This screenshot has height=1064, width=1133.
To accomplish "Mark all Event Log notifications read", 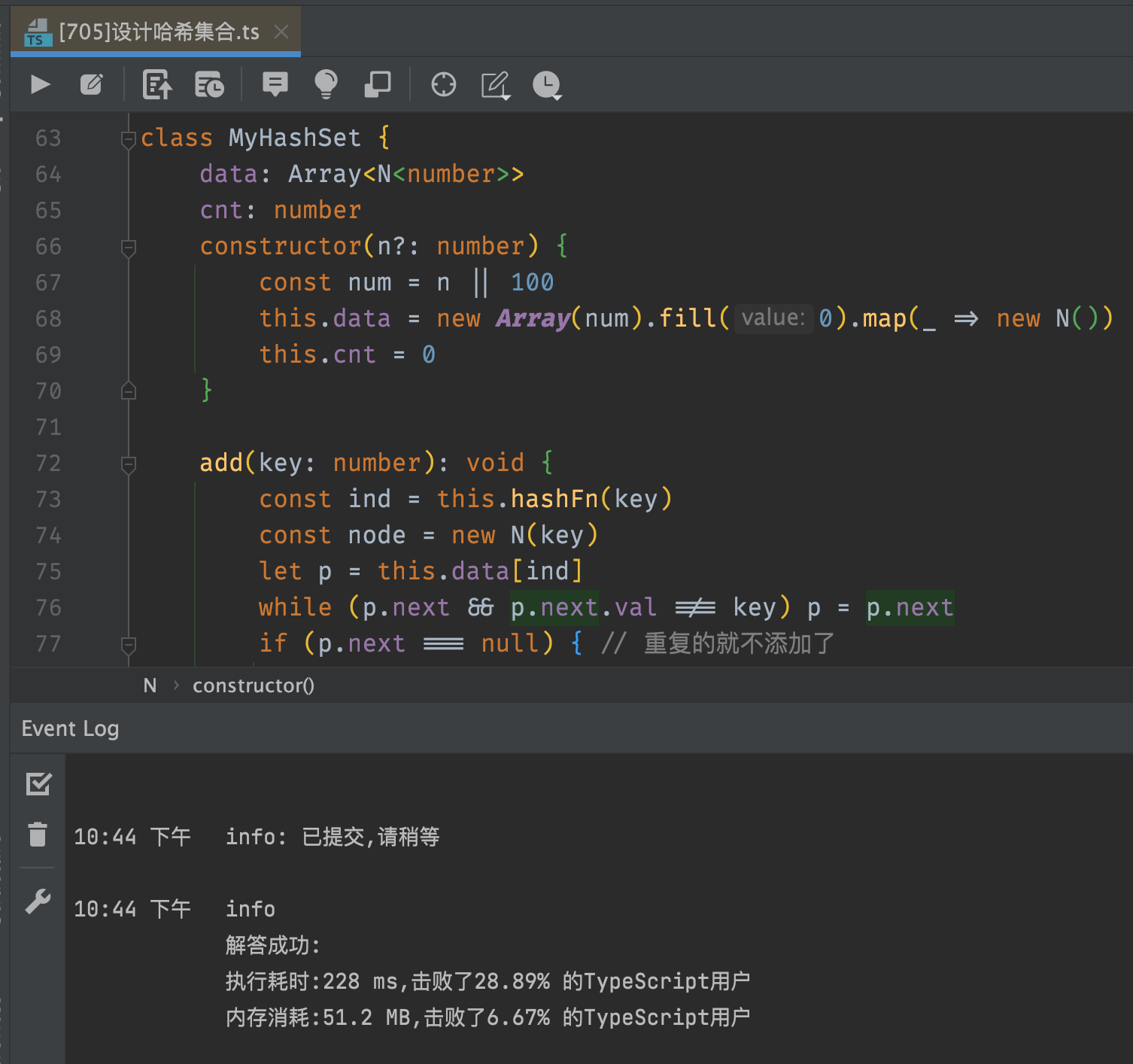I will coord(38,784).
